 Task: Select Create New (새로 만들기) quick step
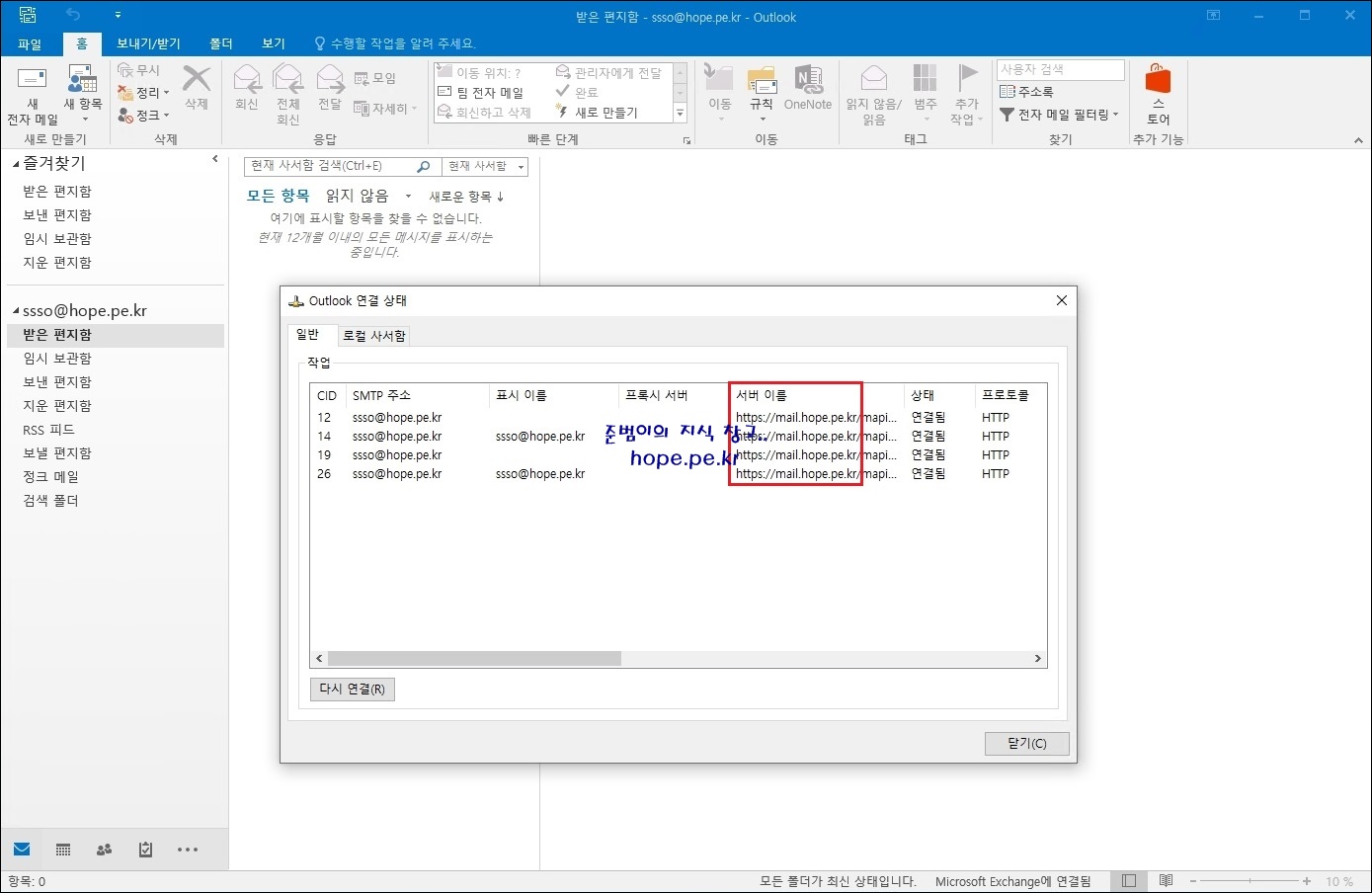tap(597, 113)
